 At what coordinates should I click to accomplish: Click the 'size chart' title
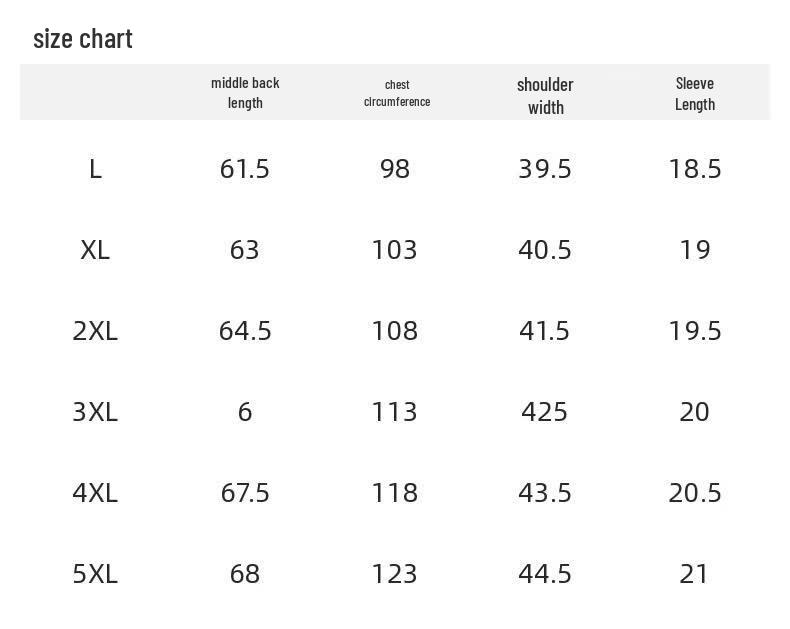[x=83, y=39]
